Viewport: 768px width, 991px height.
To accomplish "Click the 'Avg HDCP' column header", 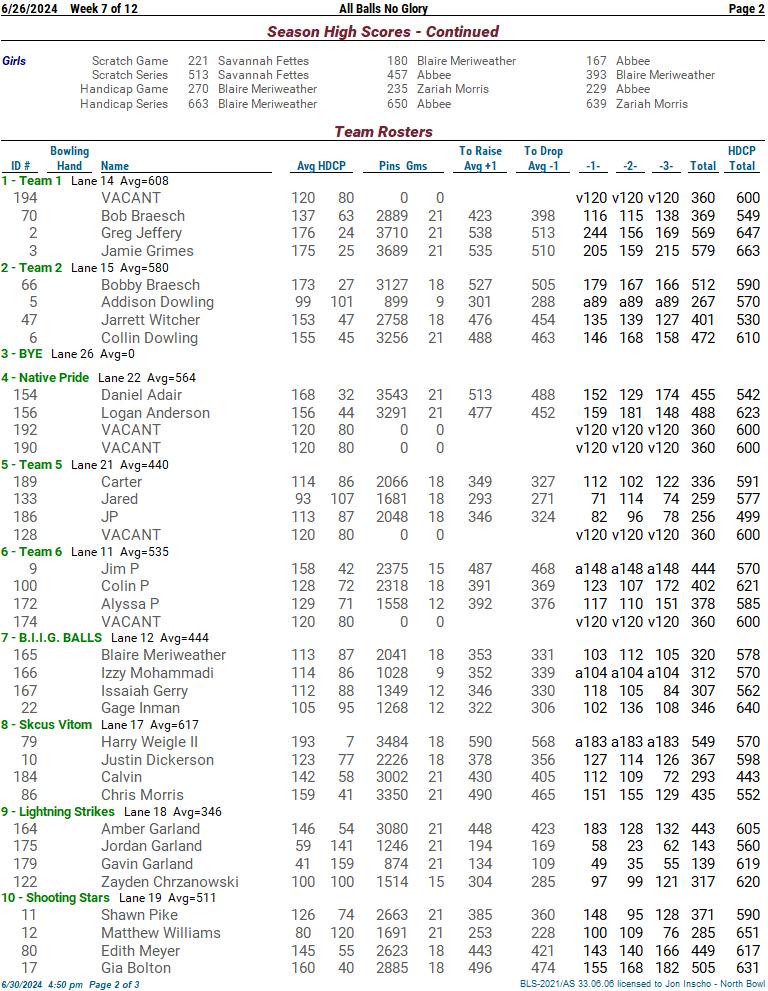I will click(321, 166).
